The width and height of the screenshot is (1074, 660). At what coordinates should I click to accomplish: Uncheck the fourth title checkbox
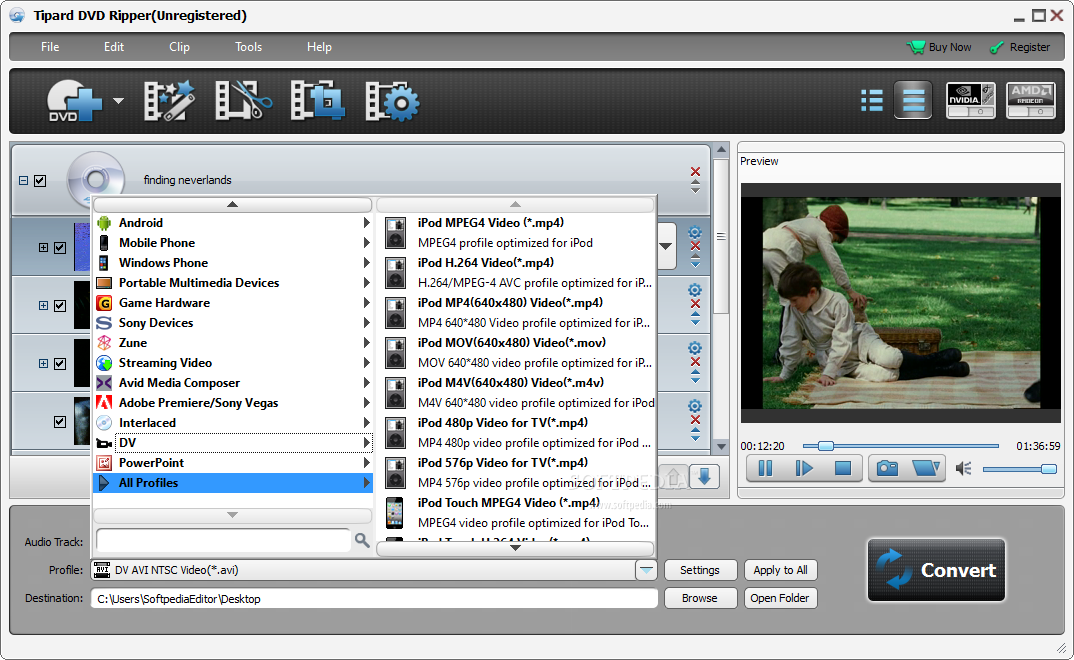[x=60, y=422]
